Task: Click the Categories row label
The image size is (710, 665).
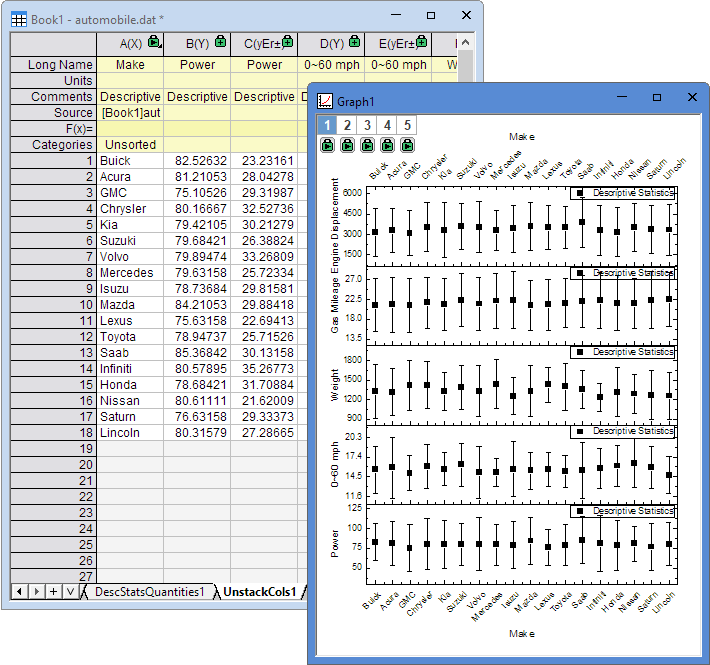Action: [53, 144]
